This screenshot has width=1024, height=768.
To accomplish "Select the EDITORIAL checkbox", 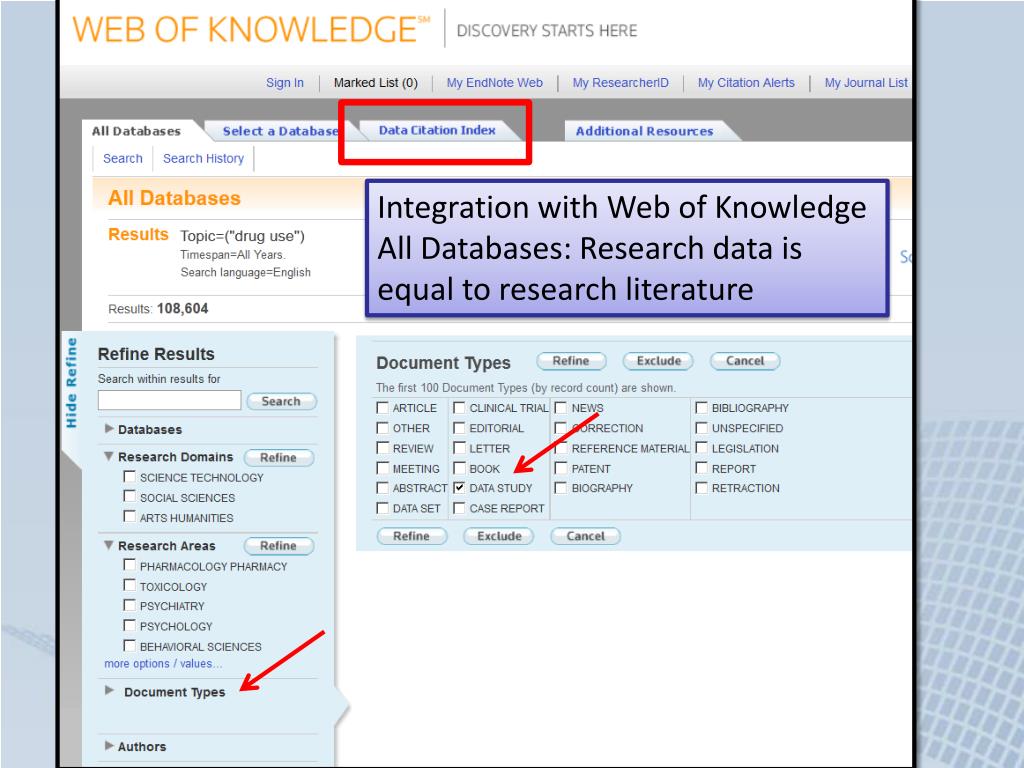I will (459, 428).
